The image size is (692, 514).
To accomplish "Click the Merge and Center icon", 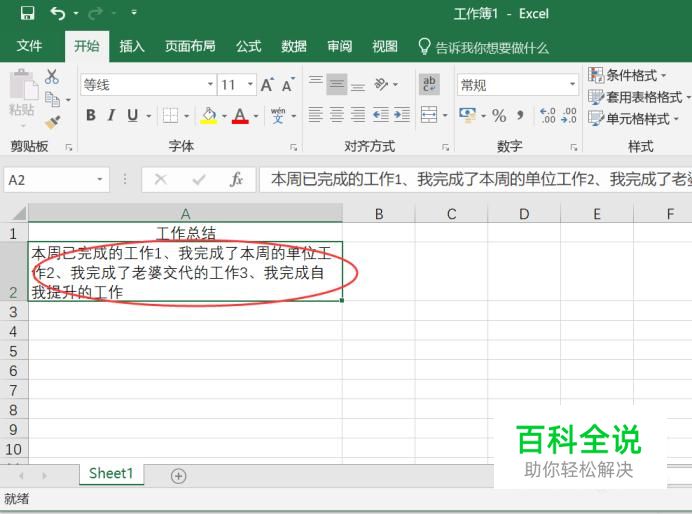I will [x=429, y=115].
